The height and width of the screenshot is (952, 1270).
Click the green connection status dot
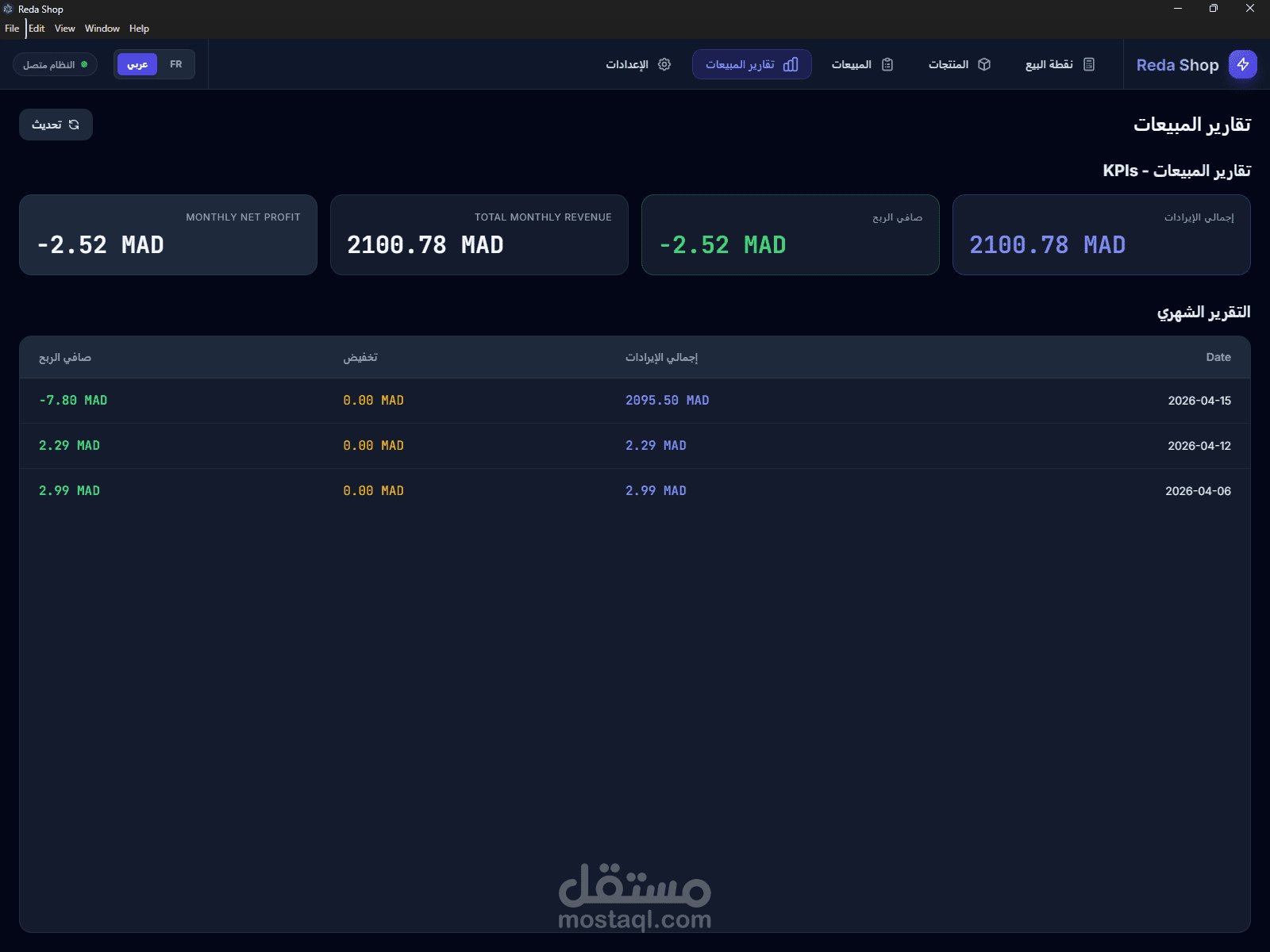pos(84,64)
